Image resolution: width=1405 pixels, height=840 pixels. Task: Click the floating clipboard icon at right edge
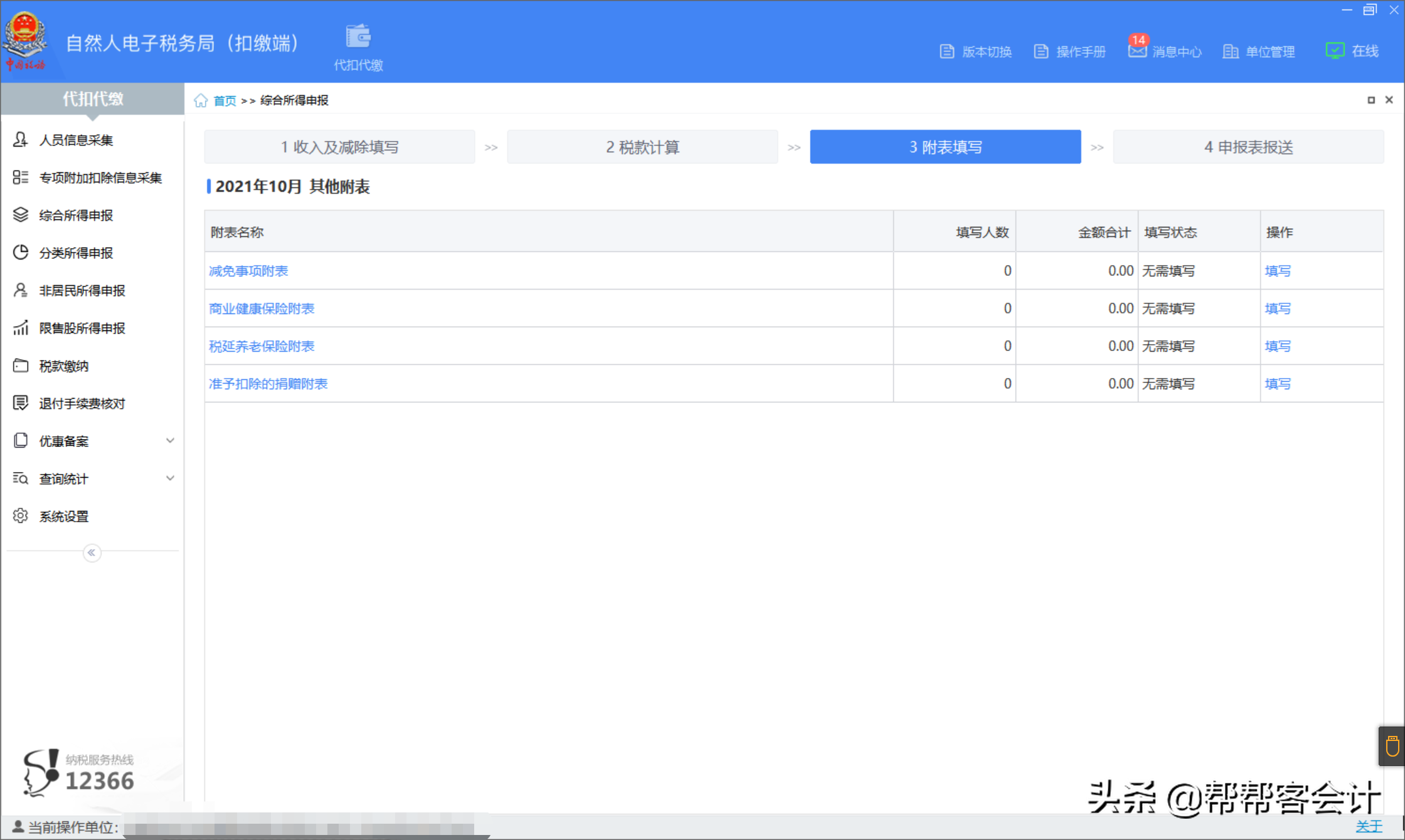click(1392, 746)
